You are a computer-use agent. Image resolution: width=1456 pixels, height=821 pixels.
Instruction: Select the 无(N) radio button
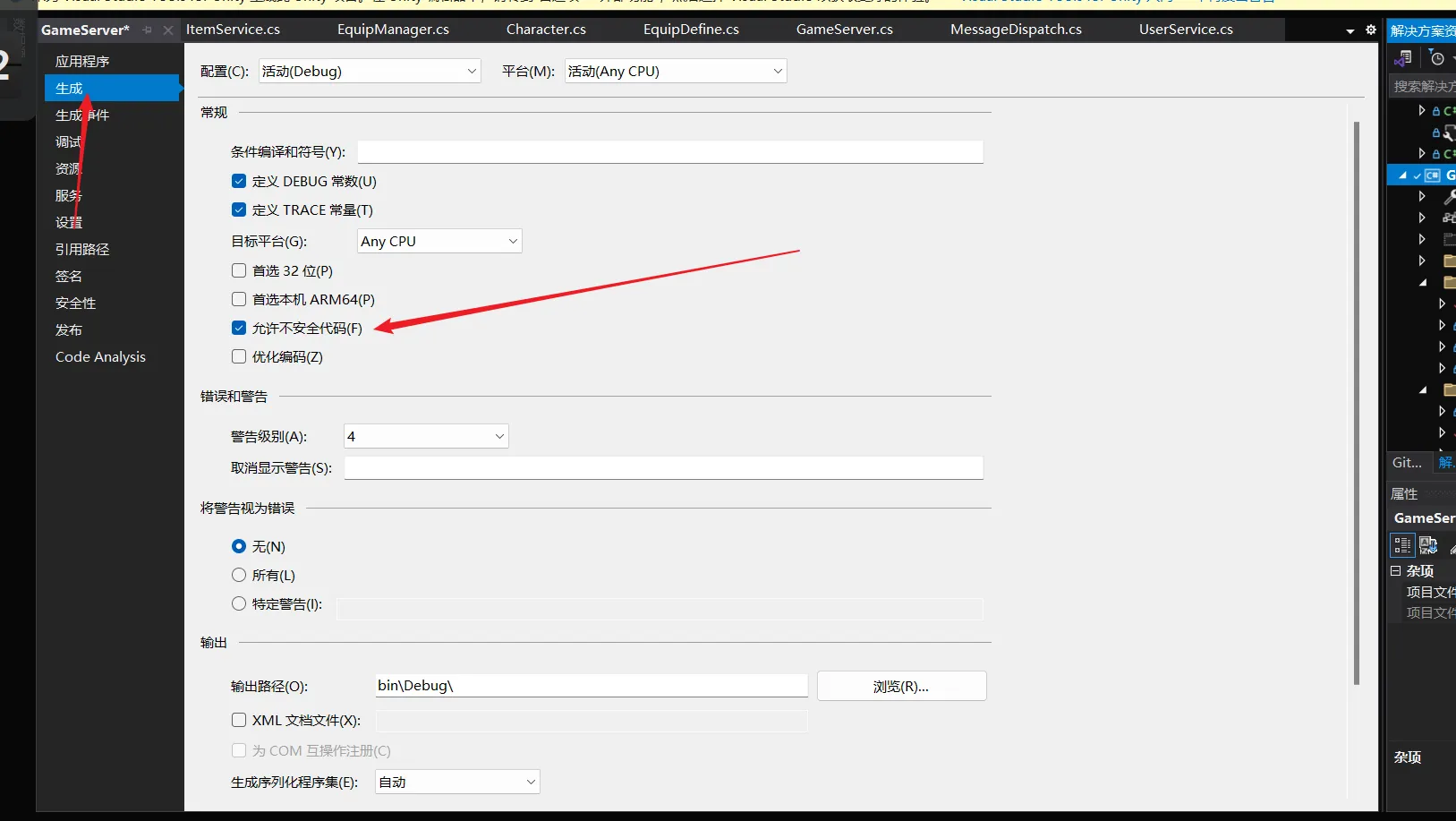[239, 546]
